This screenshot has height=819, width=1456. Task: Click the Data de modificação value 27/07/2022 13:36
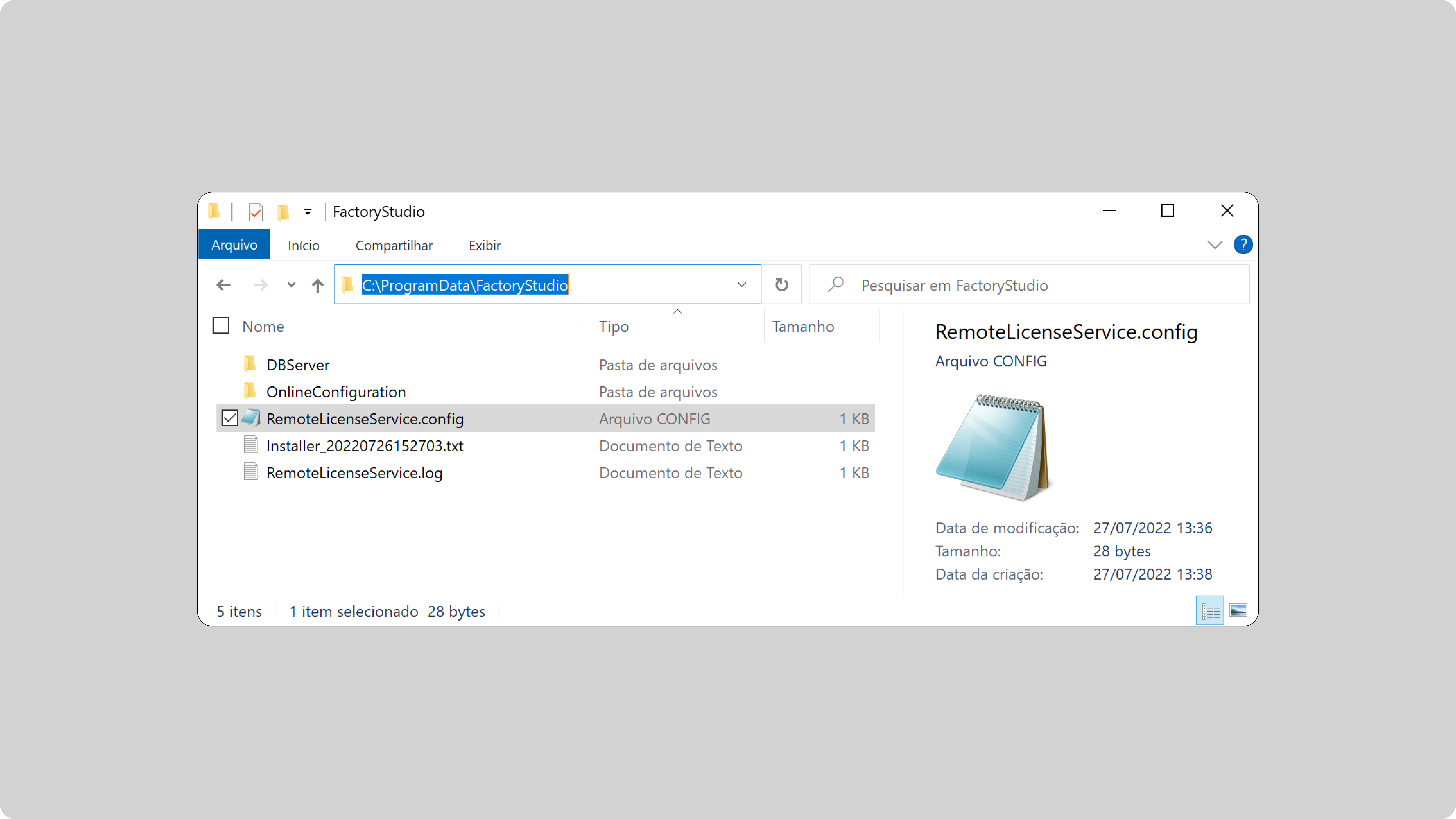click(1152, 528)
